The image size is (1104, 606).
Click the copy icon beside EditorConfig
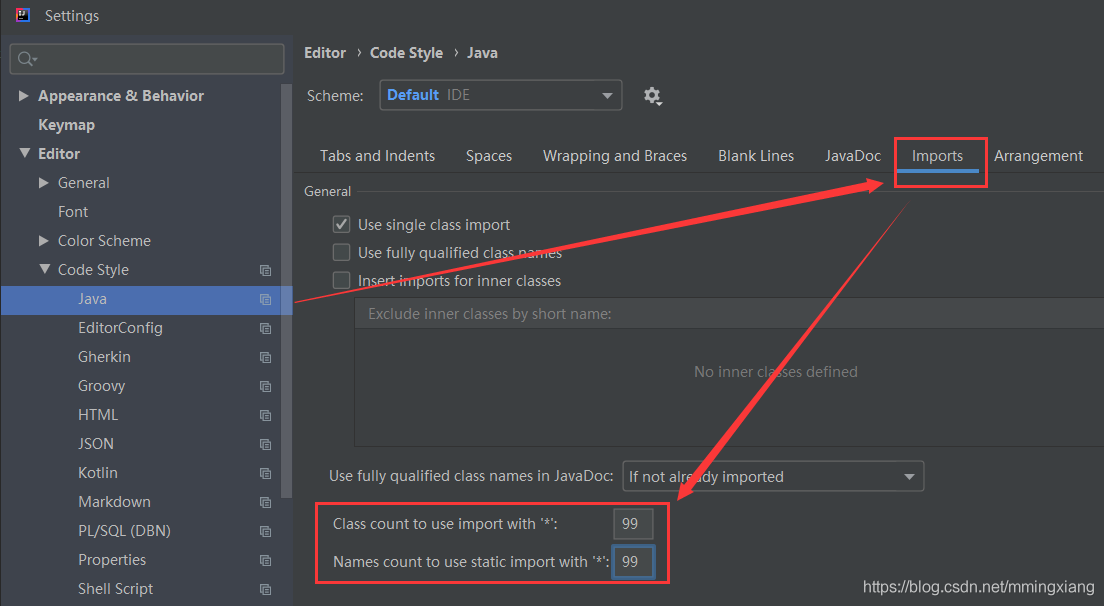pyautogui.click(x=265, y=328)
